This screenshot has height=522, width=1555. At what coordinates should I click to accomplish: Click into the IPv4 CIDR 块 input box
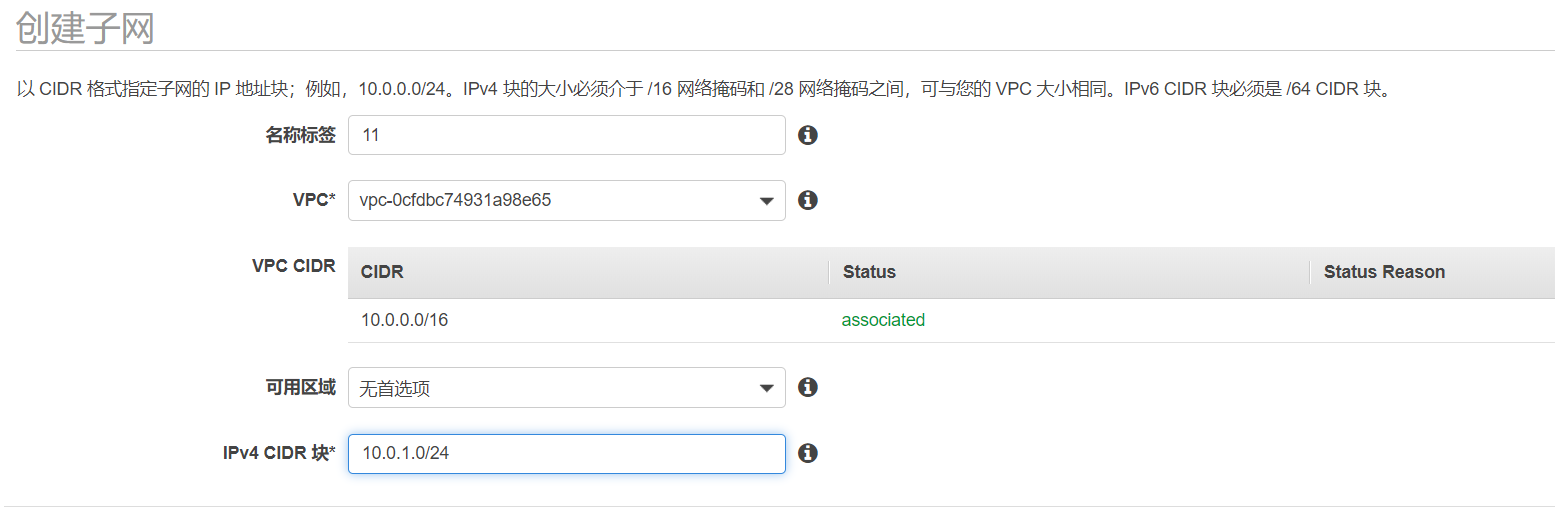[566, 453]
